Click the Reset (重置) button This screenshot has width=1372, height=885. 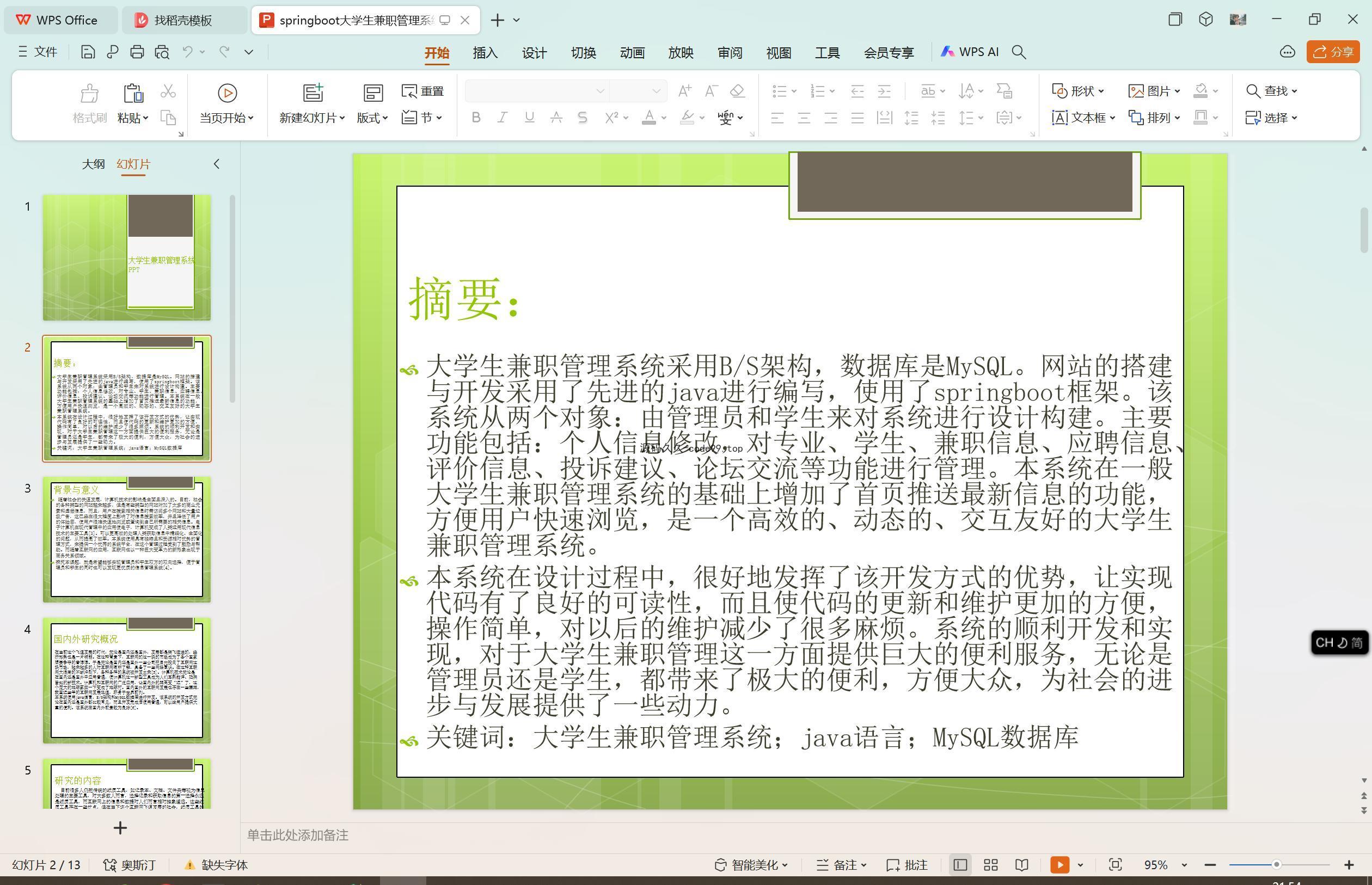click(x=422, y=91)
